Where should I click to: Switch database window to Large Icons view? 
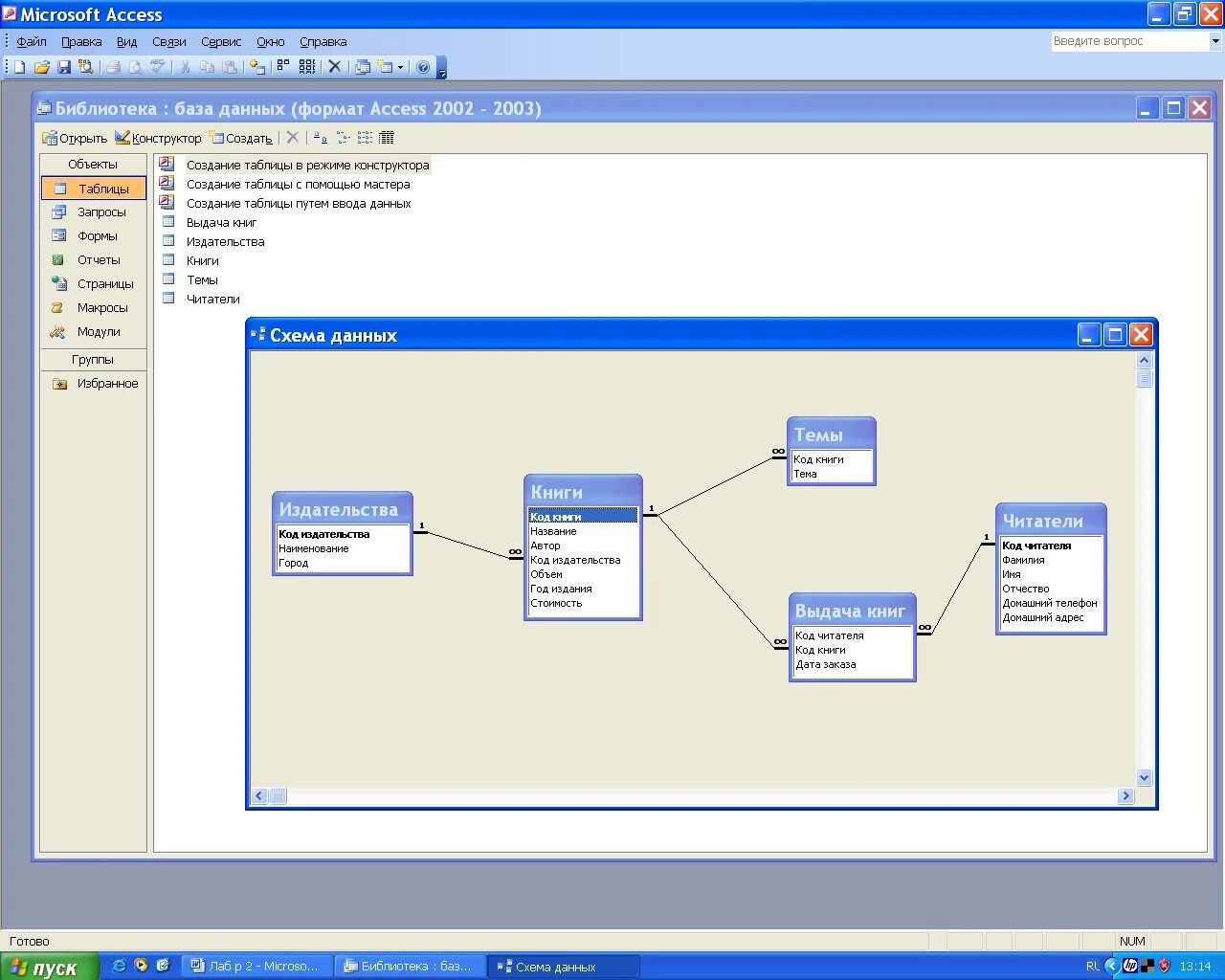(321, 138)
